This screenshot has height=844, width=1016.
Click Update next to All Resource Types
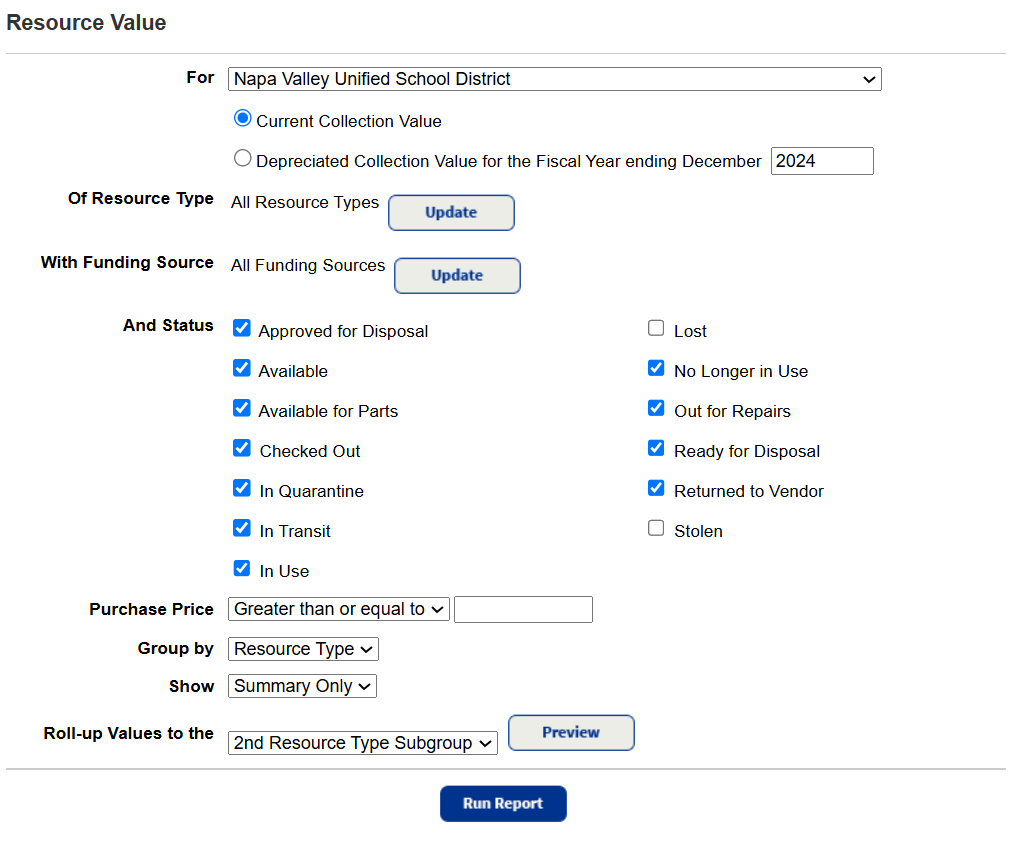[451, 212]
